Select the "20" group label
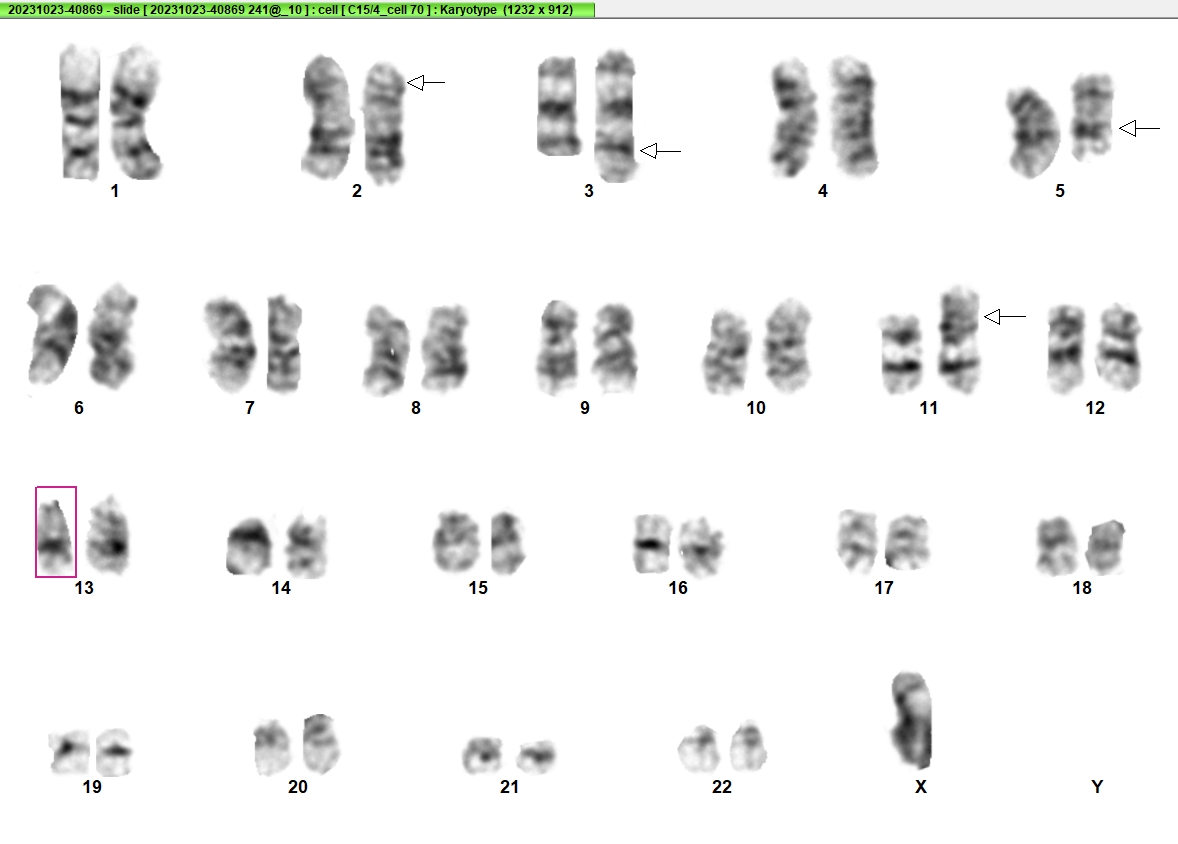Viewport: 1178px width, 844px height. pyautogui.click(x=298, y=787)
